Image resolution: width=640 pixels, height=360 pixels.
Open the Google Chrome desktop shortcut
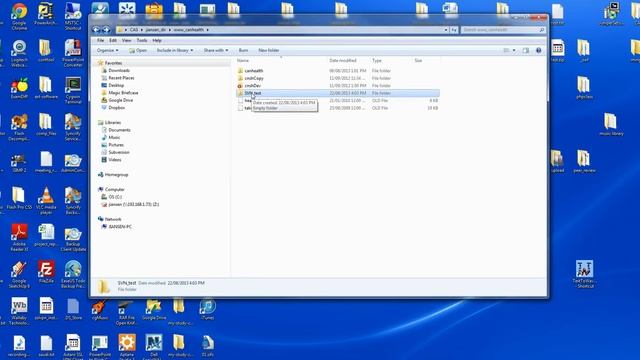coord(19,16)
